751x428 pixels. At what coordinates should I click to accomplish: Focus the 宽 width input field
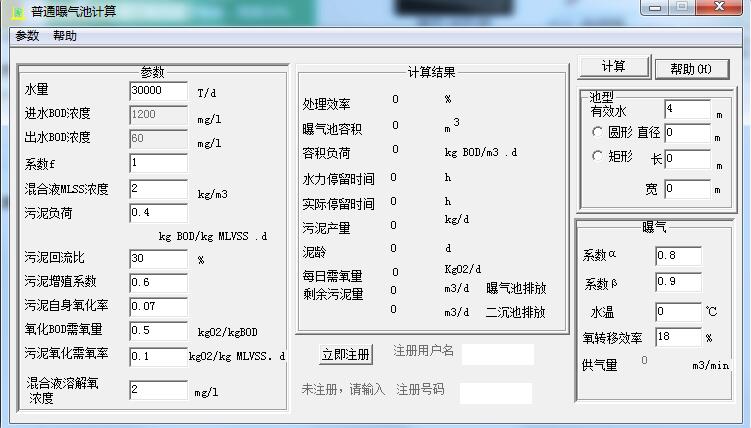[x=687, y=189]
